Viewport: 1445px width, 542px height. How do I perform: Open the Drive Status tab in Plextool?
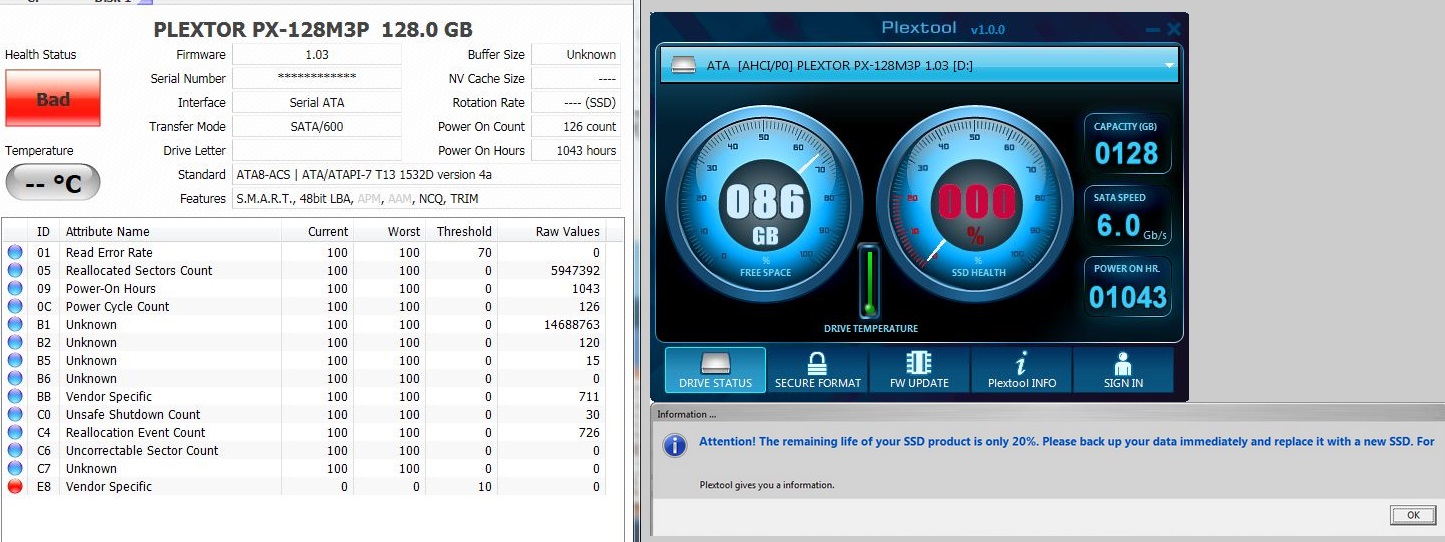pyautogui.click(x=715, y=370)
